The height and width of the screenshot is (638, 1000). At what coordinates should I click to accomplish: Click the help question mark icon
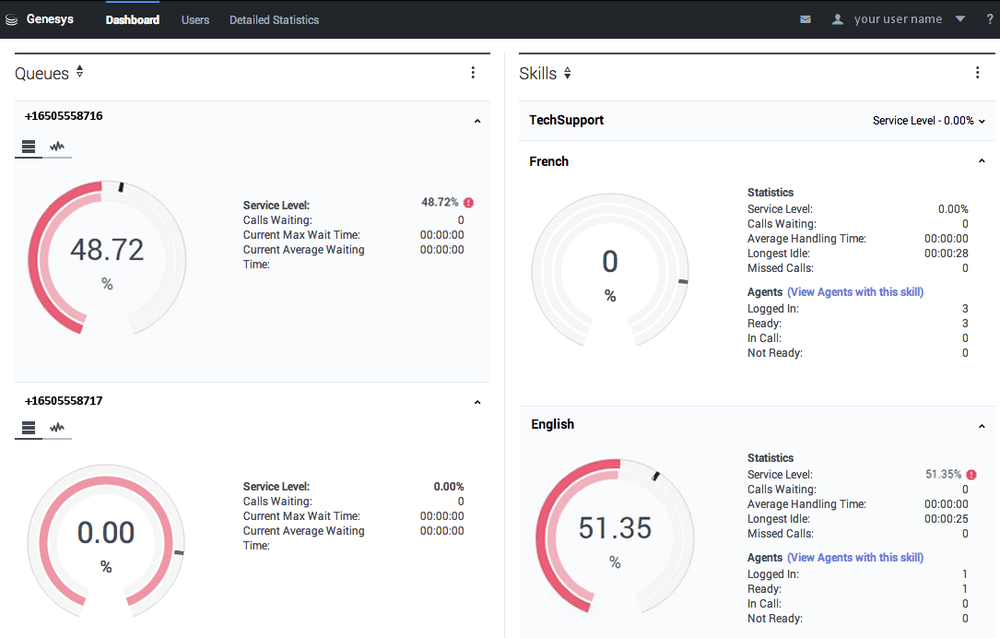pos(989,19)
